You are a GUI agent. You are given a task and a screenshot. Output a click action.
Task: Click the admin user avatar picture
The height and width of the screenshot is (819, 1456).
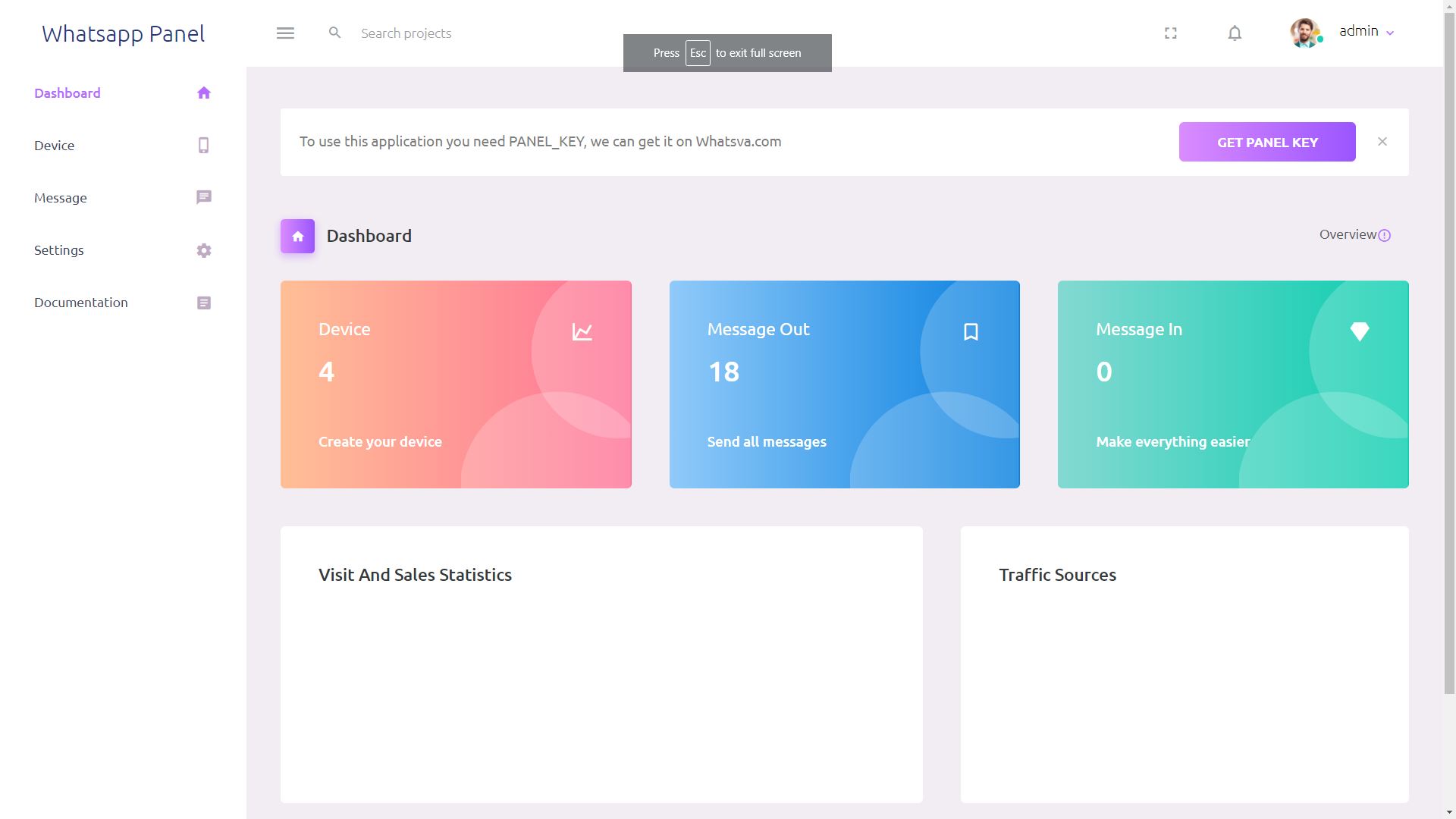tap(1305, 33)
